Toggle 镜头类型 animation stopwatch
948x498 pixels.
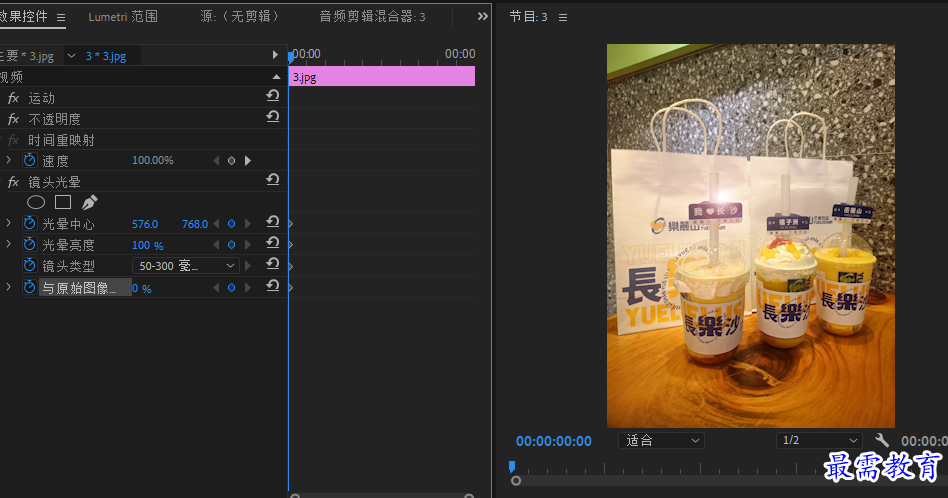[x=29, y=265]
